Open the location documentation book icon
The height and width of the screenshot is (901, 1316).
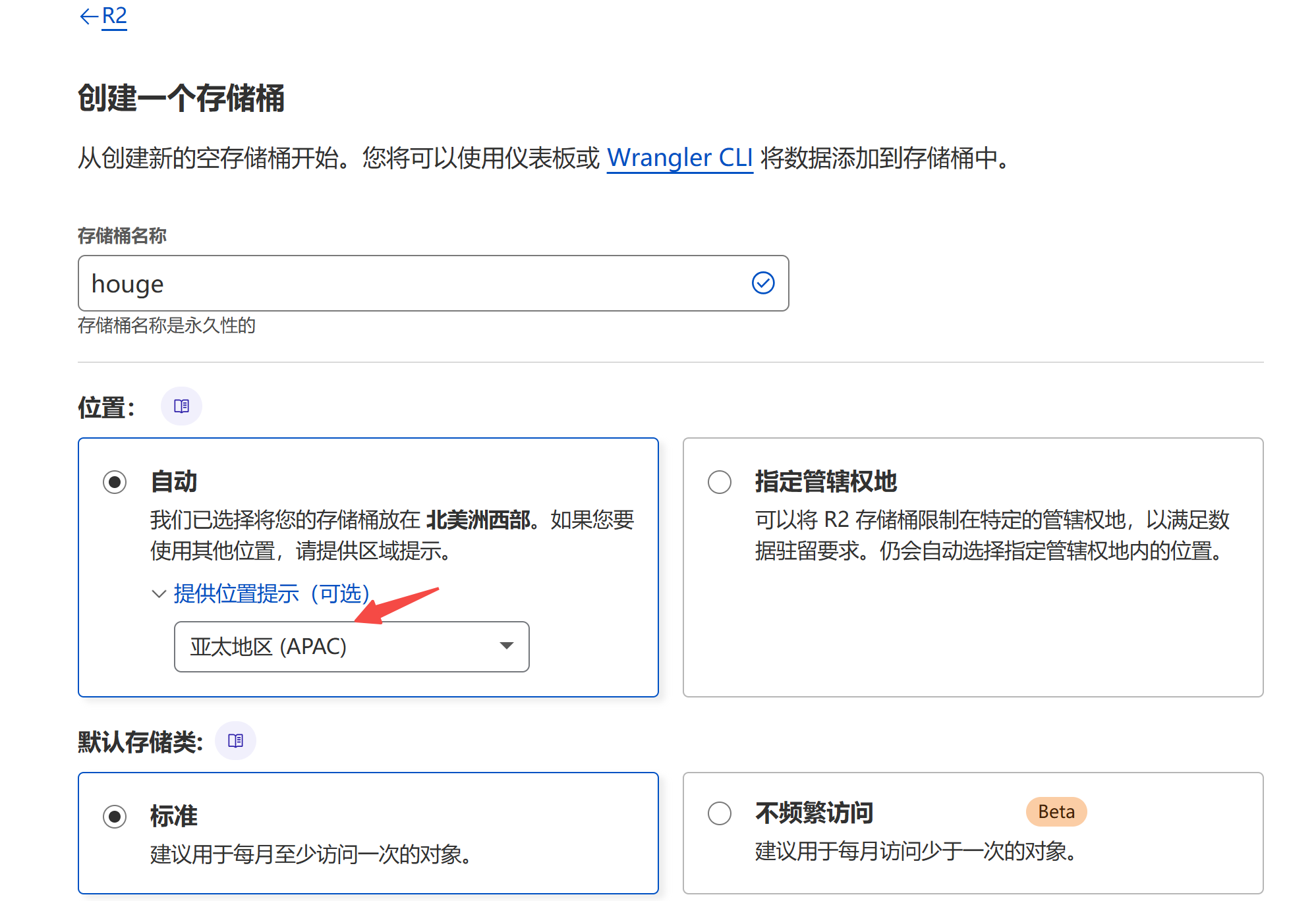tap(181, 406)
